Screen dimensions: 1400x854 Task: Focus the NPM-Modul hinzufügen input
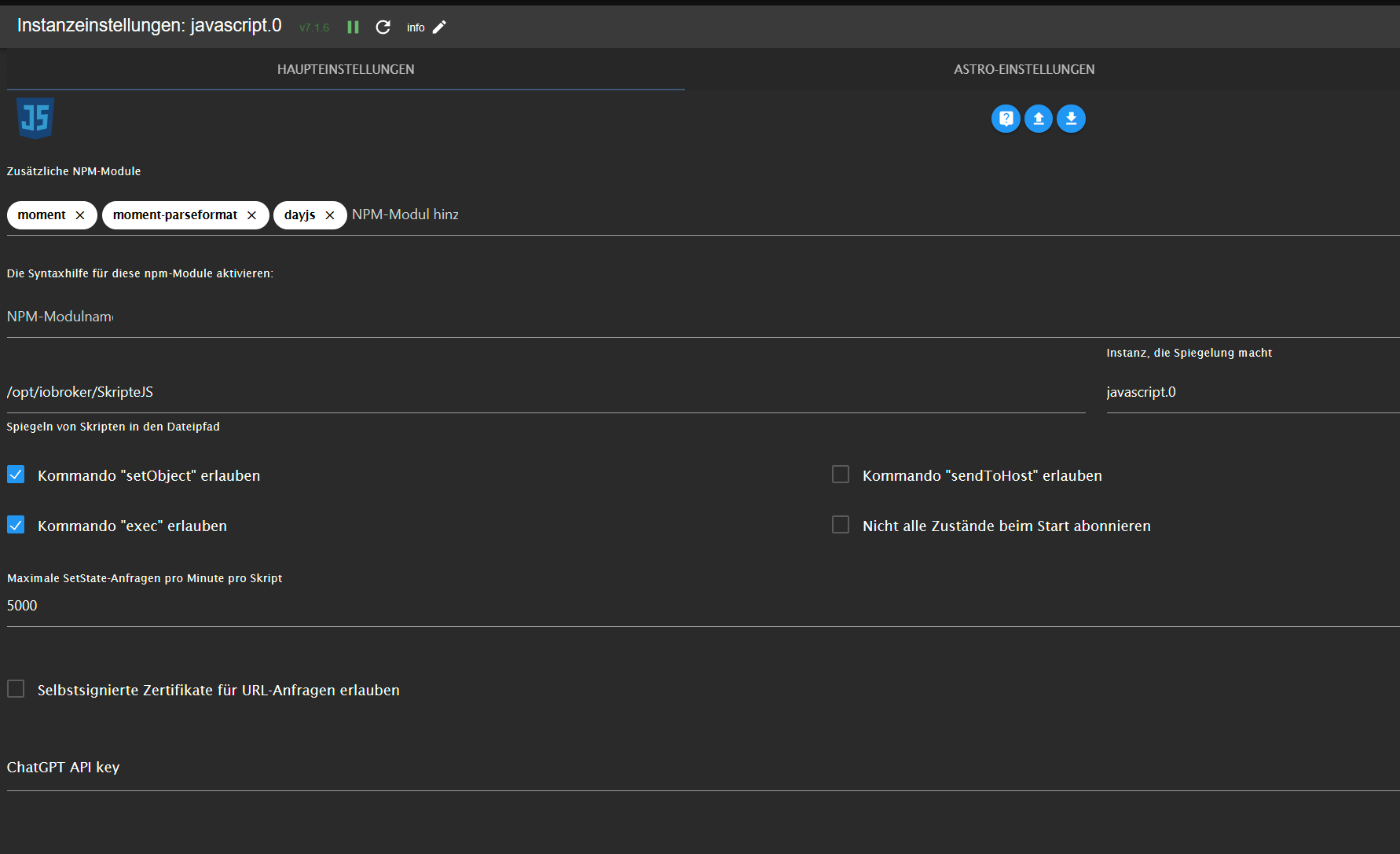coord(405,214)
